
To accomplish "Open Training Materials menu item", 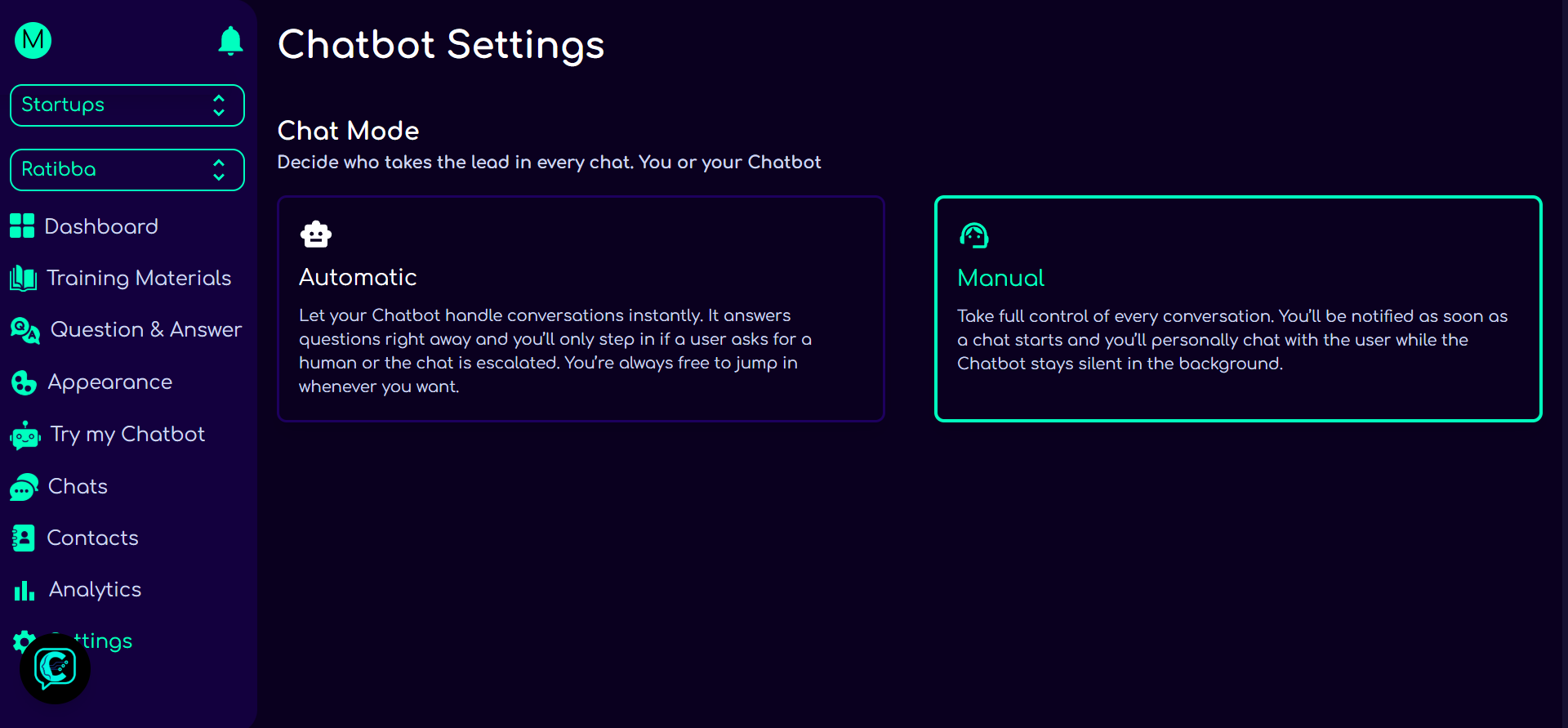I will 139,279.
